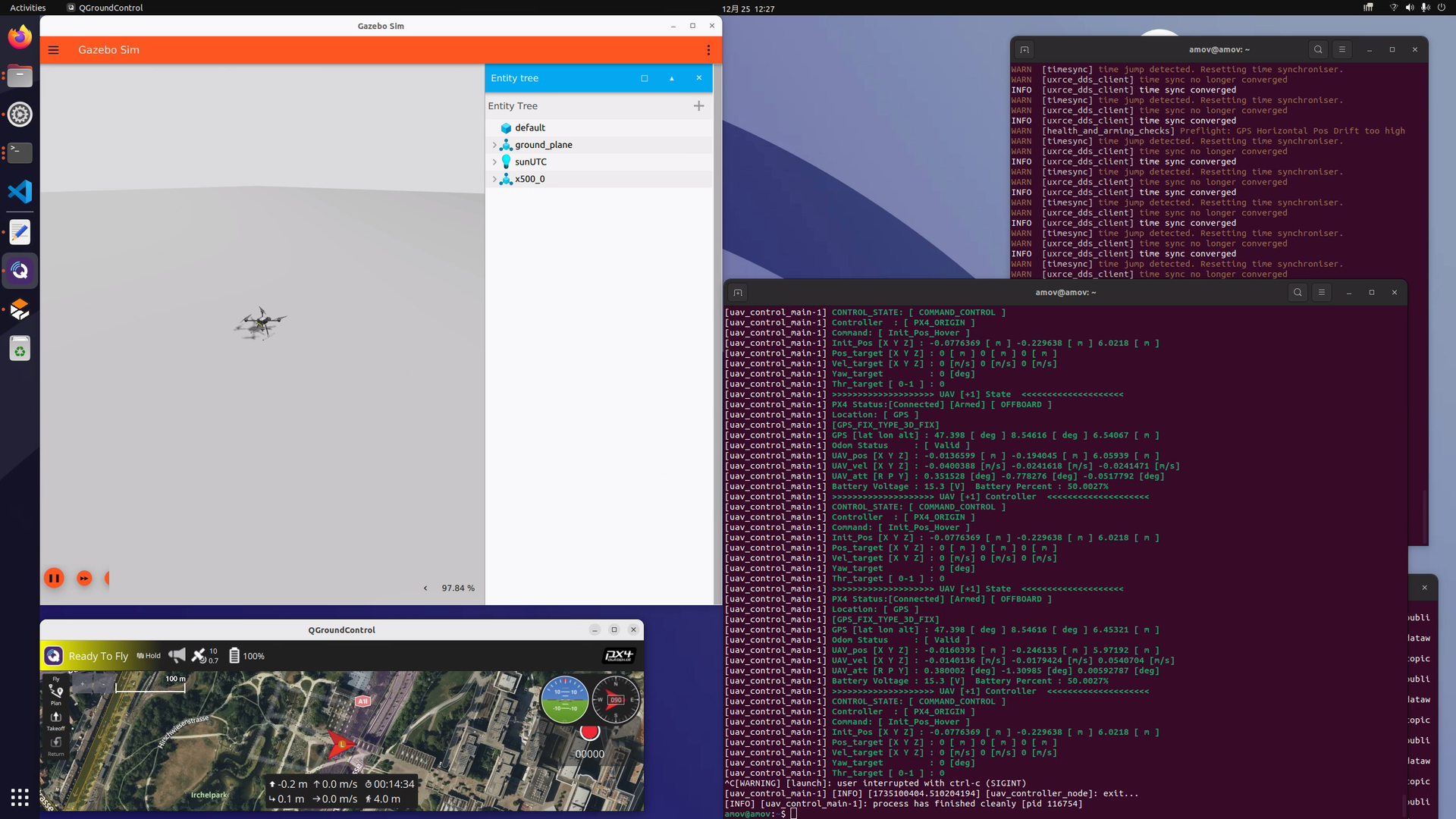Open new tab in top terminal
Screen dimensions: 1456x819
click(x=1025, y=50)
